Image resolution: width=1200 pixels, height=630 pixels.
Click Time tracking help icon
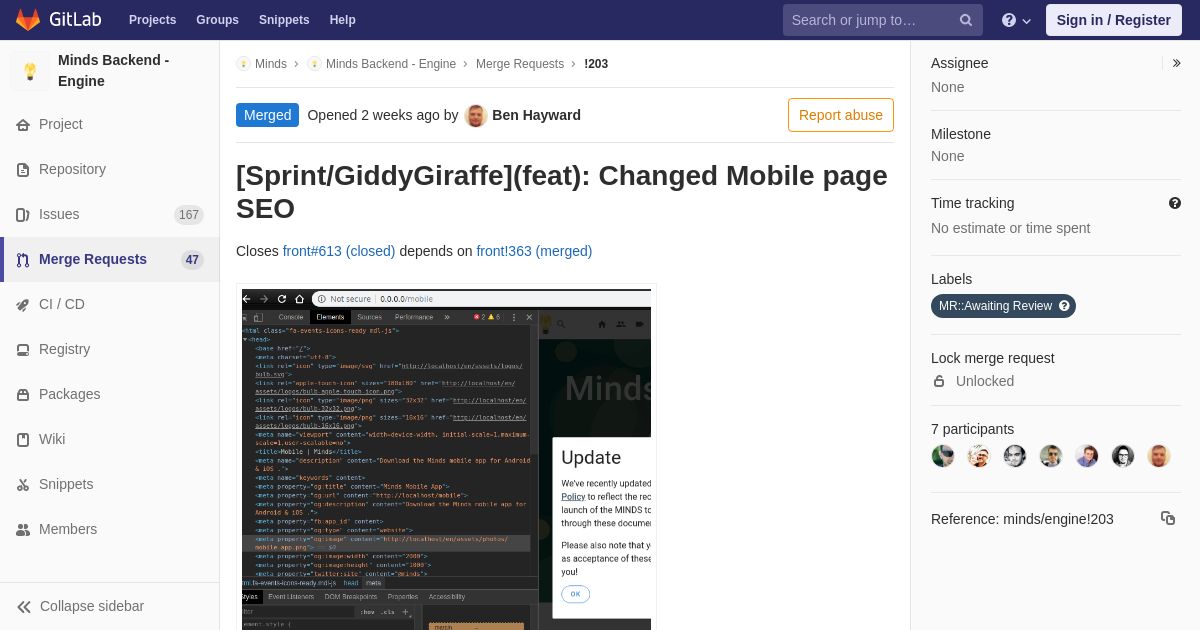[x=1175, y=203]
